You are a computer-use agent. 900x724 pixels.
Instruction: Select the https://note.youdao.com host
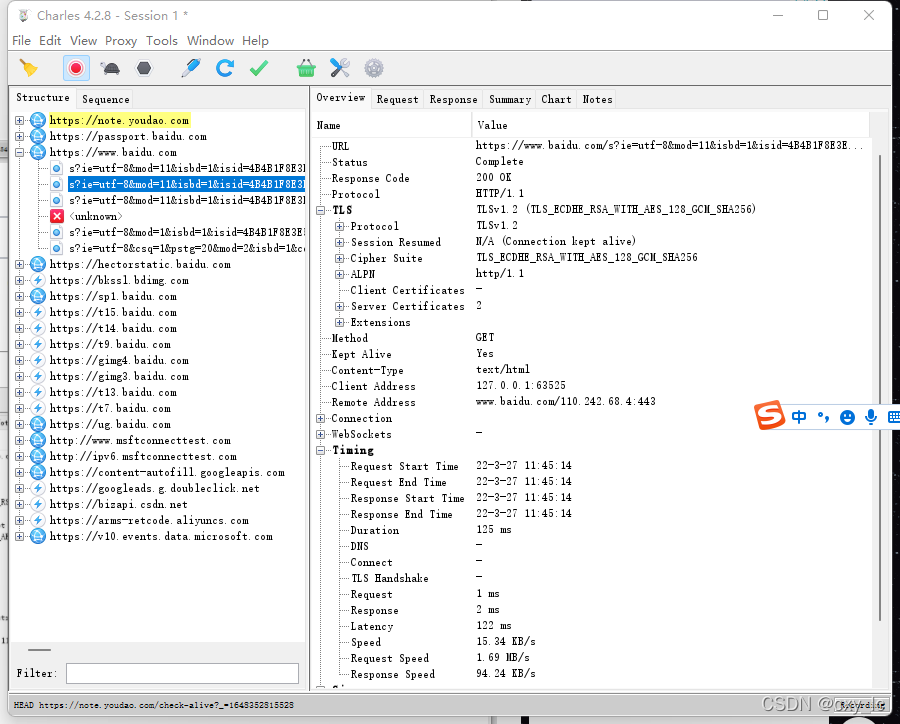point(119,121)
